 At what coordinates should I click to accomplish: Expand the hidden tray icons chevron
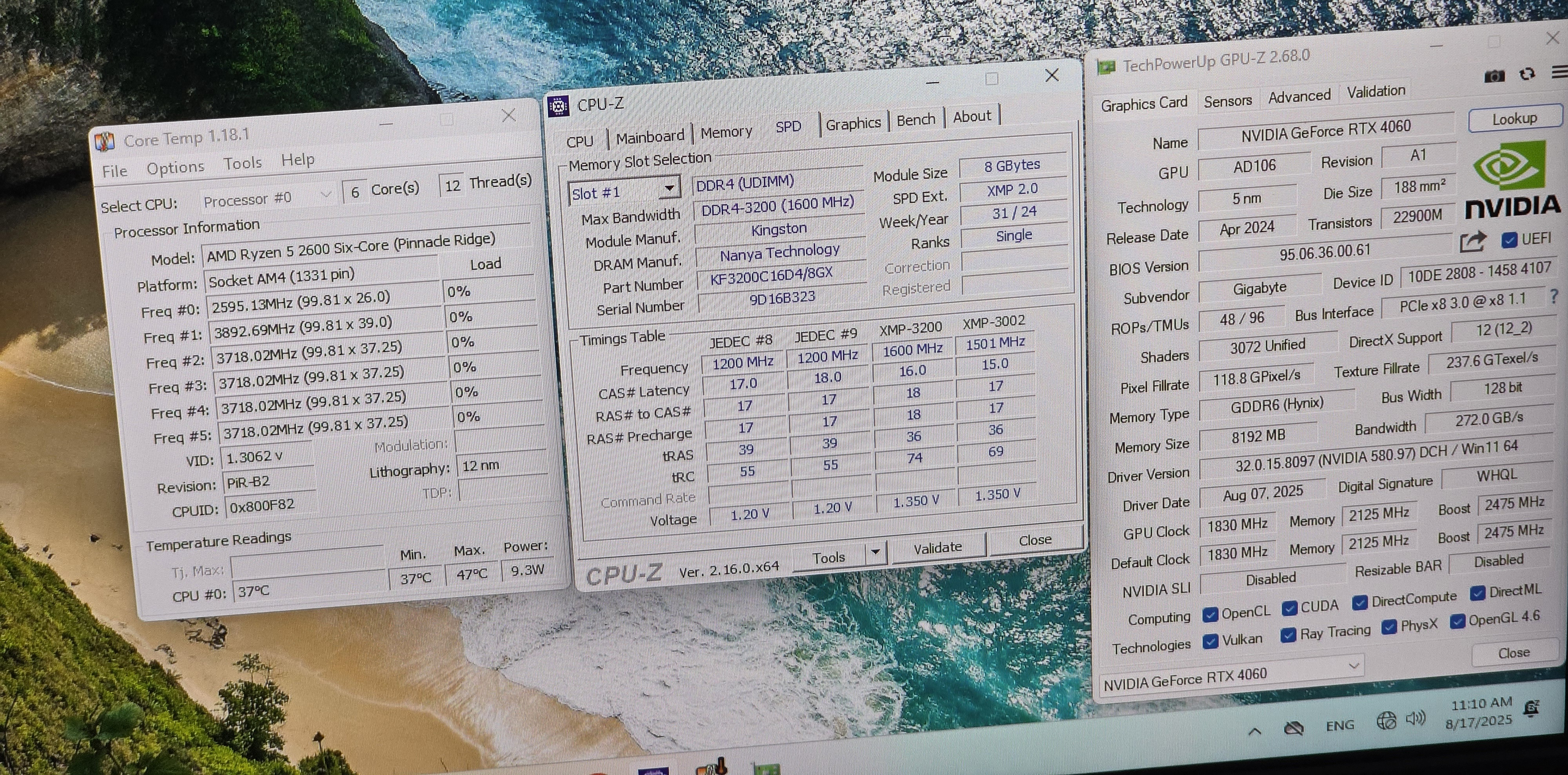(1255, 732)
